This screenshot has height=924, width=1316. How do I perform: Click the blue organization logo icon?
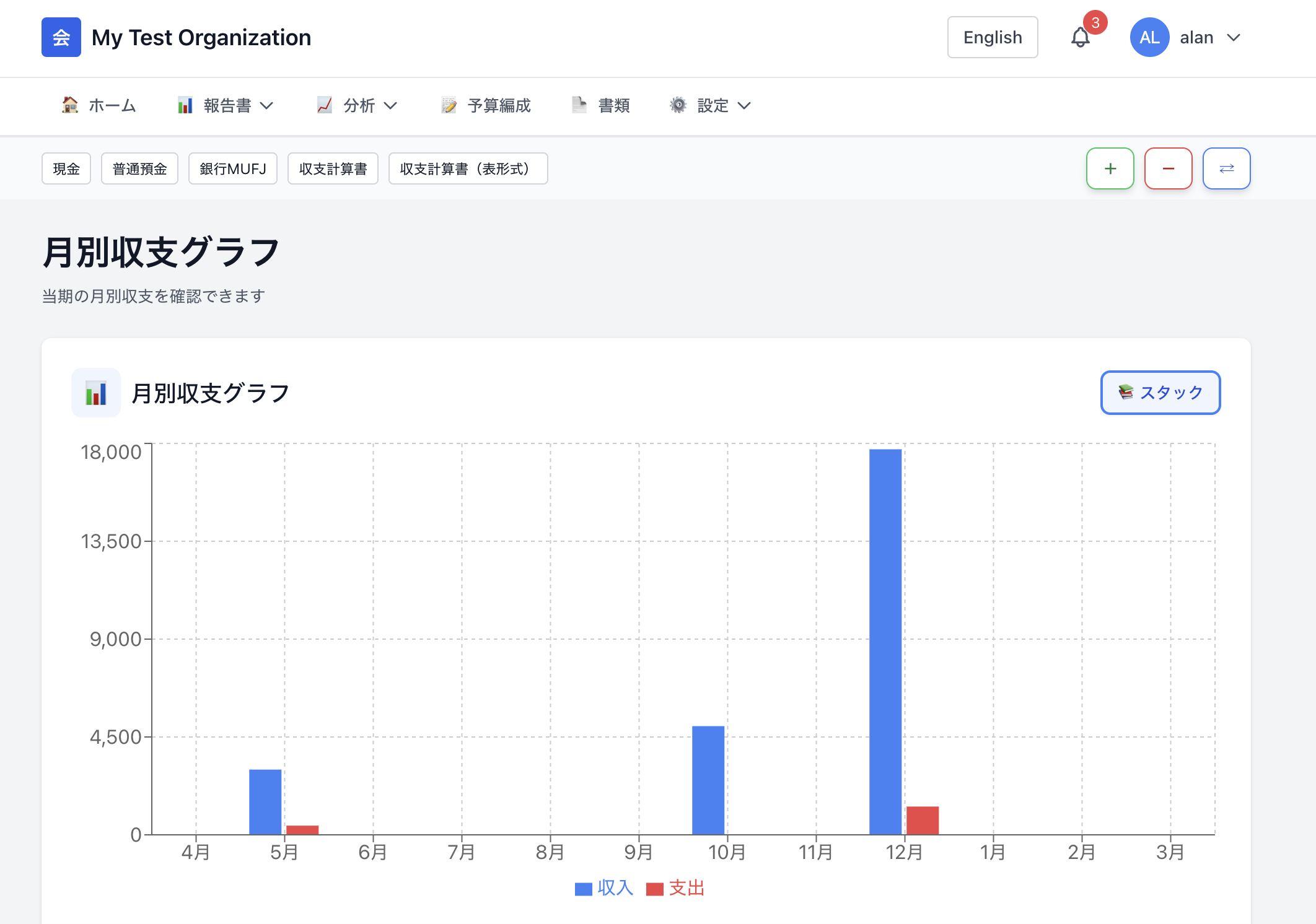(x=61, y=37)
